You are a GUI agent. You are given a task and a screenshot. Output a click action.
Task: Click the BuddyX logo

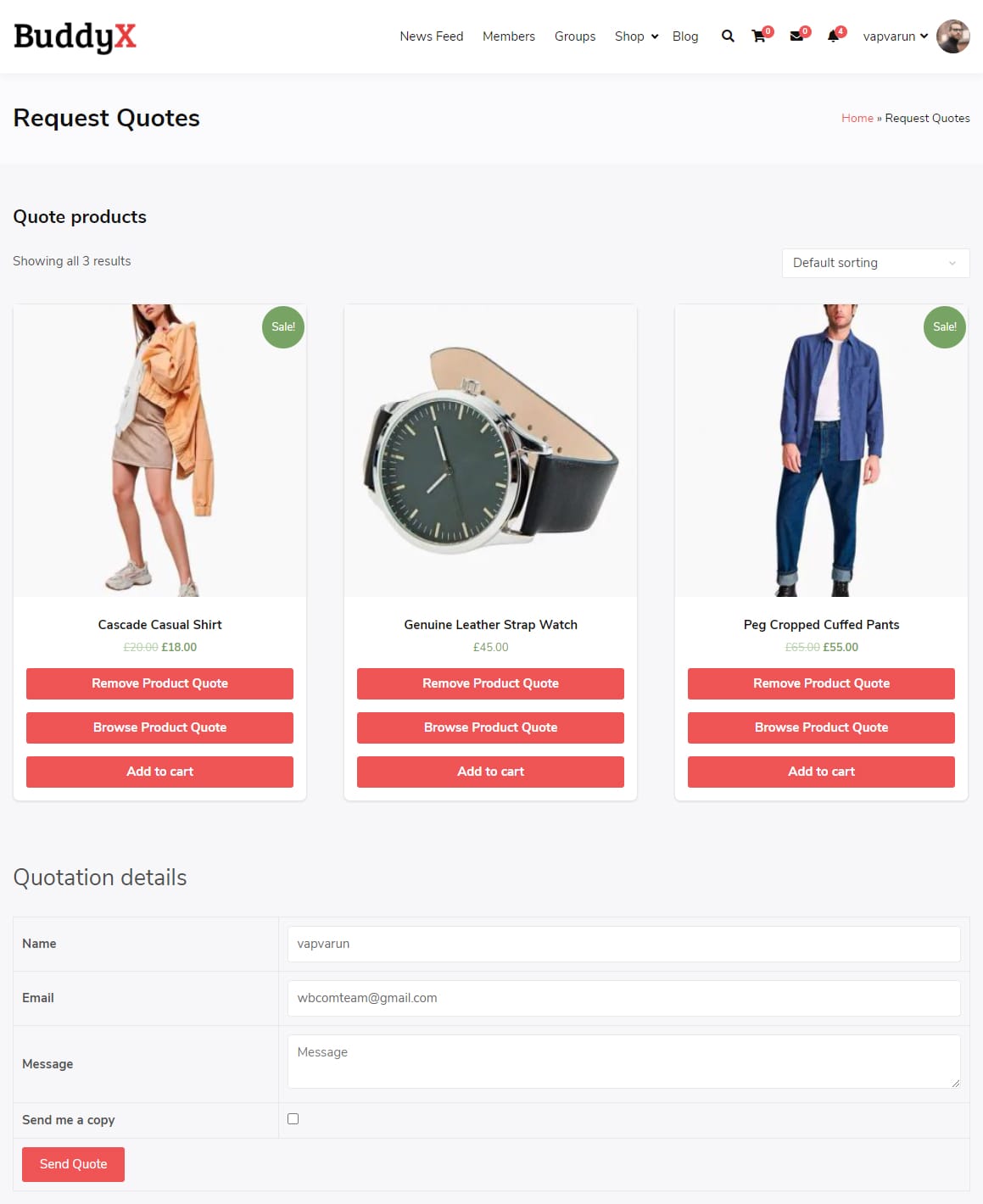(x=75, y=36)
